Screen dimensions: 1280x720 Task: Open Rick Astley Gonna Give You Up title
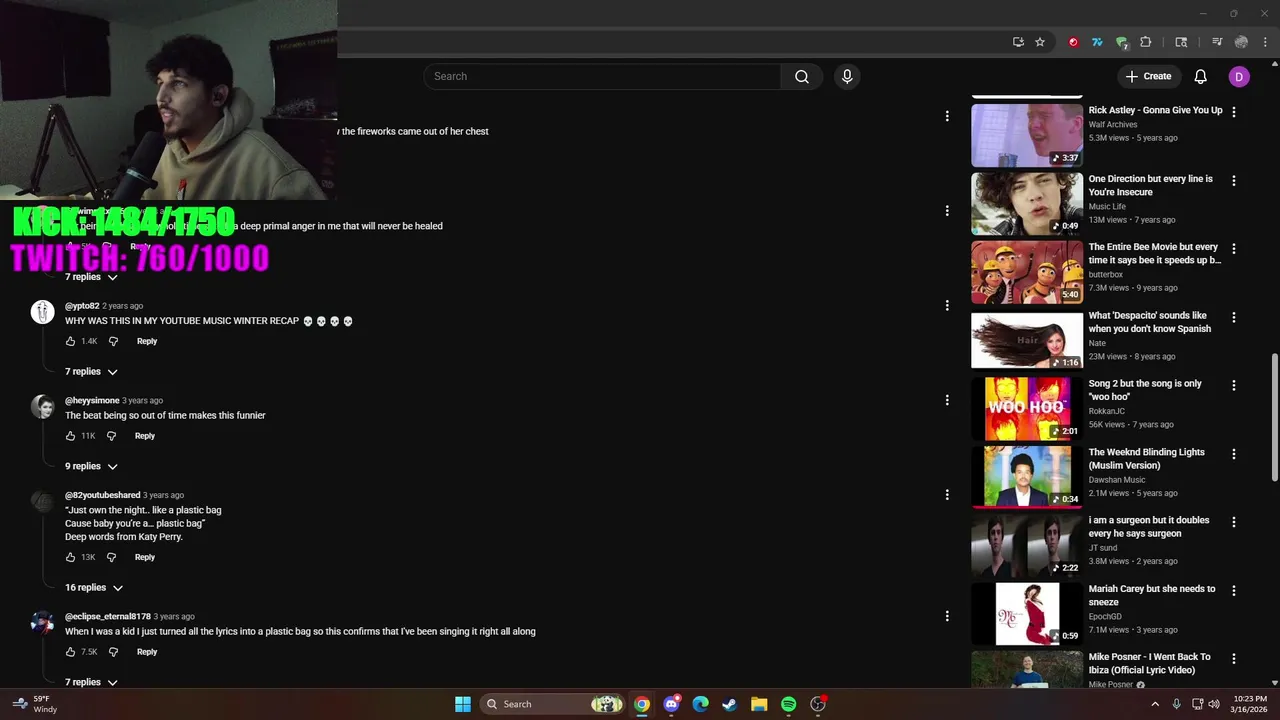(1155, 110)
